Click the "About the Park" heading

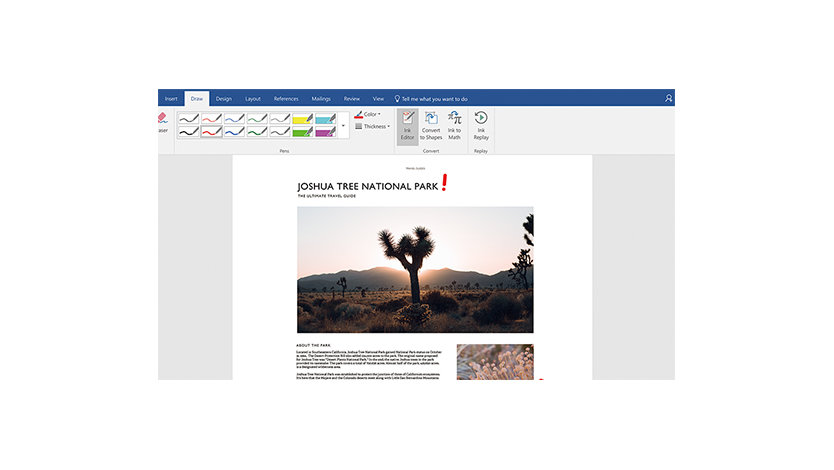pyautogui.click(x=313, y=345)
